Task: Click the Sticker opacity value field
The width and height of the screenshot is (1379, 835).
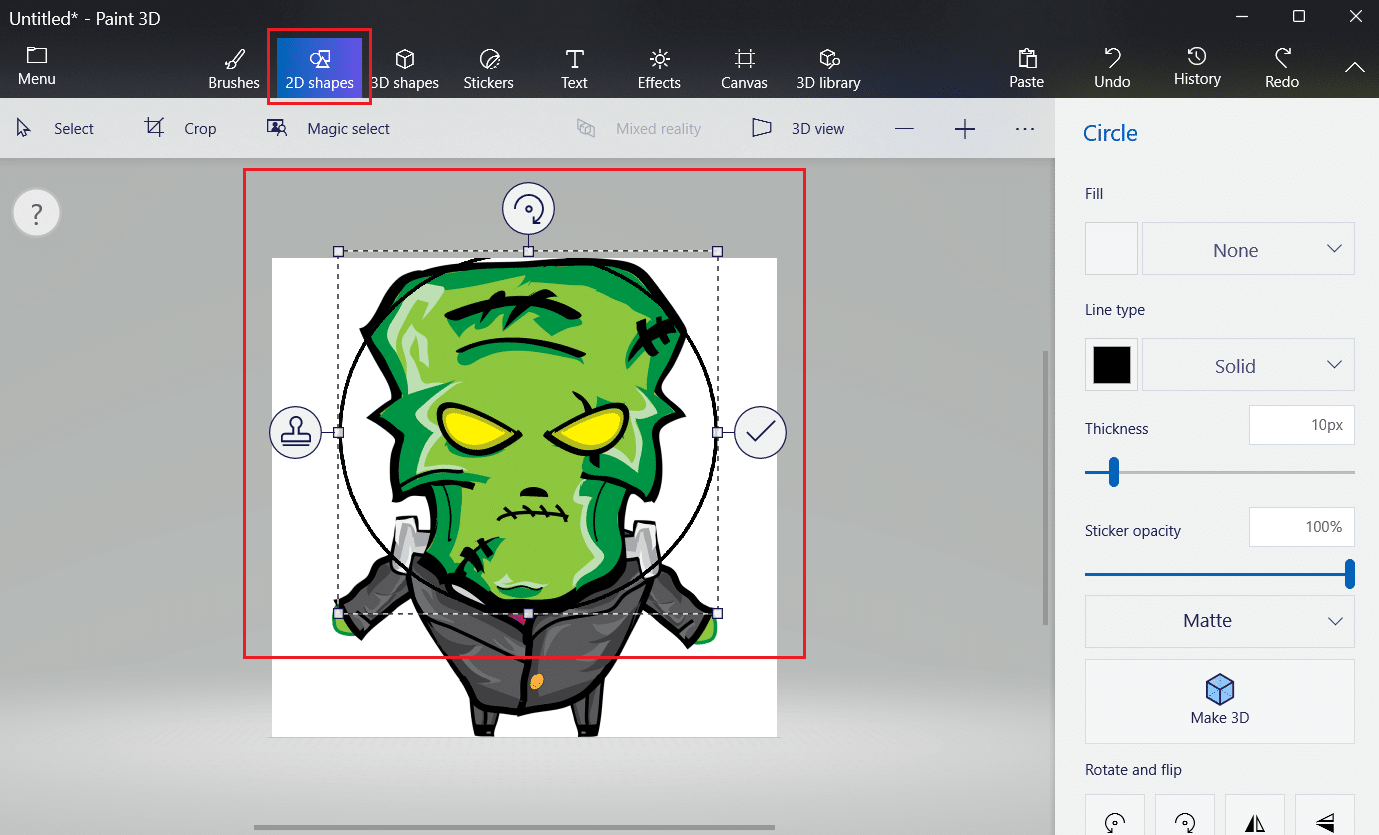Action: [1302, 527]
